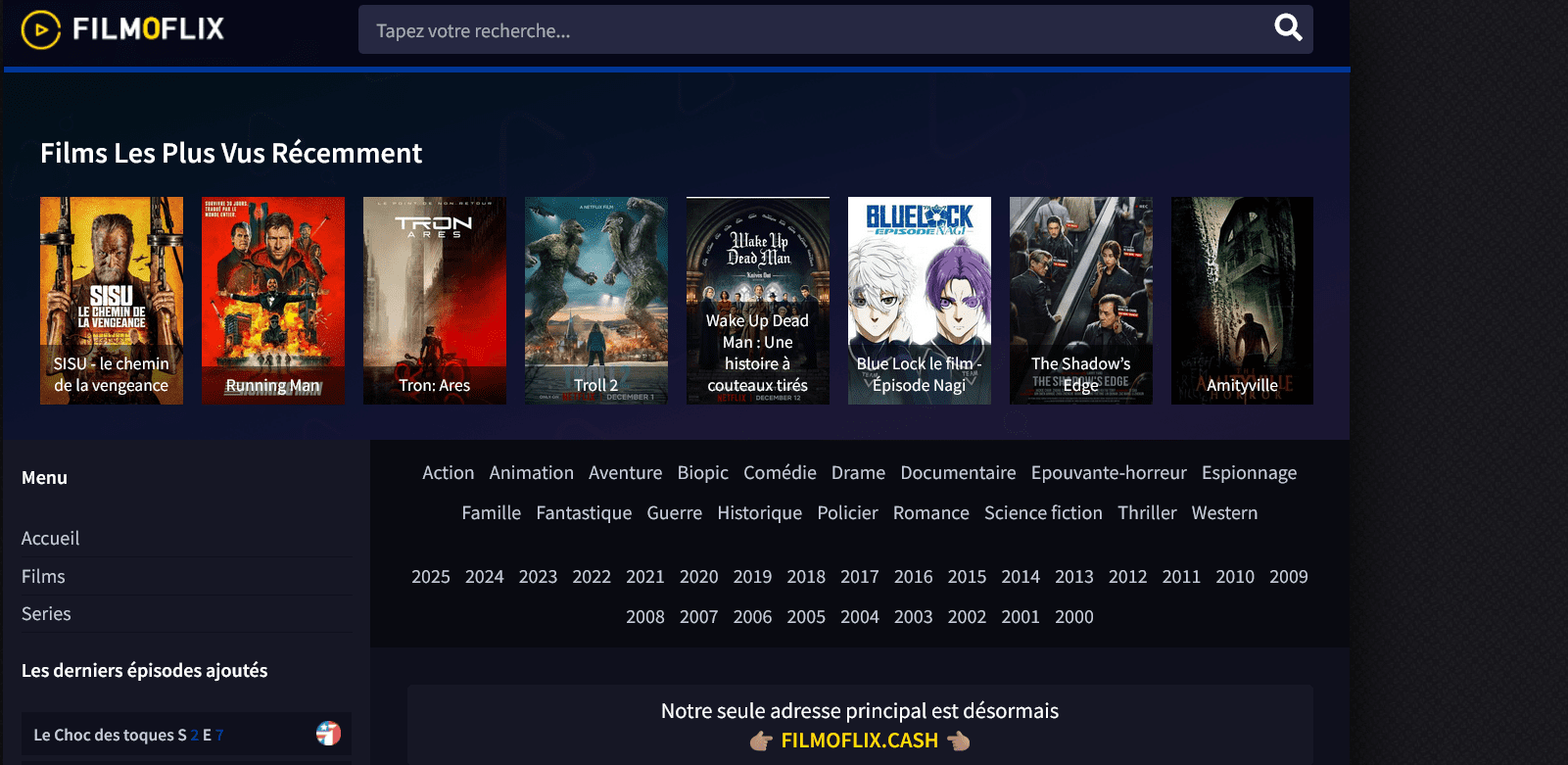Open Blue Lock Episode Nagi poster
Screen dimensions: 1568x765
pos(919,300)
